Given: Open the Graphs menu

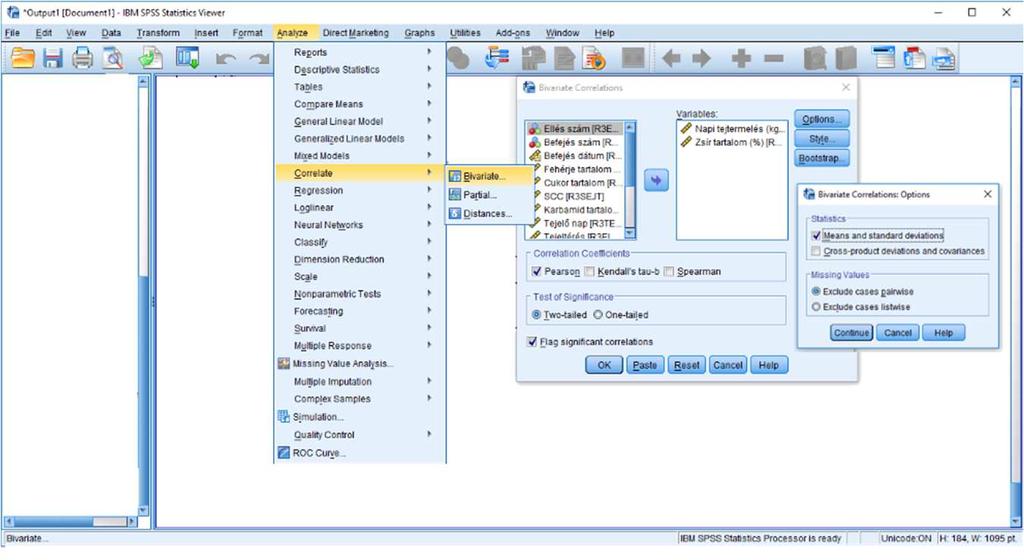Looking at the screenshot, I should click(x=419, y=33).
